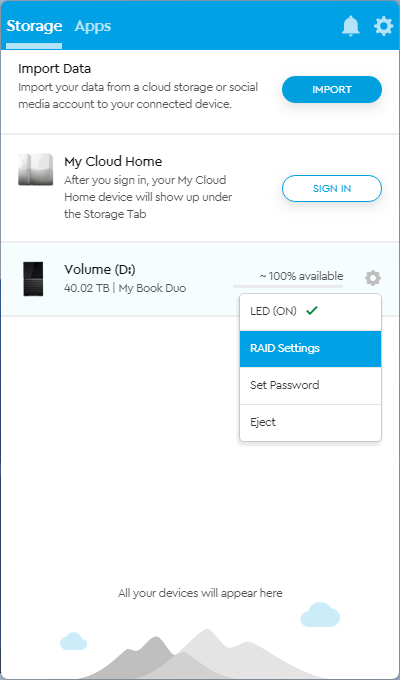Image resolution: width=400 pixels, height=680 pixels.
Task: Click the storage availability bar
Action: 288,286
